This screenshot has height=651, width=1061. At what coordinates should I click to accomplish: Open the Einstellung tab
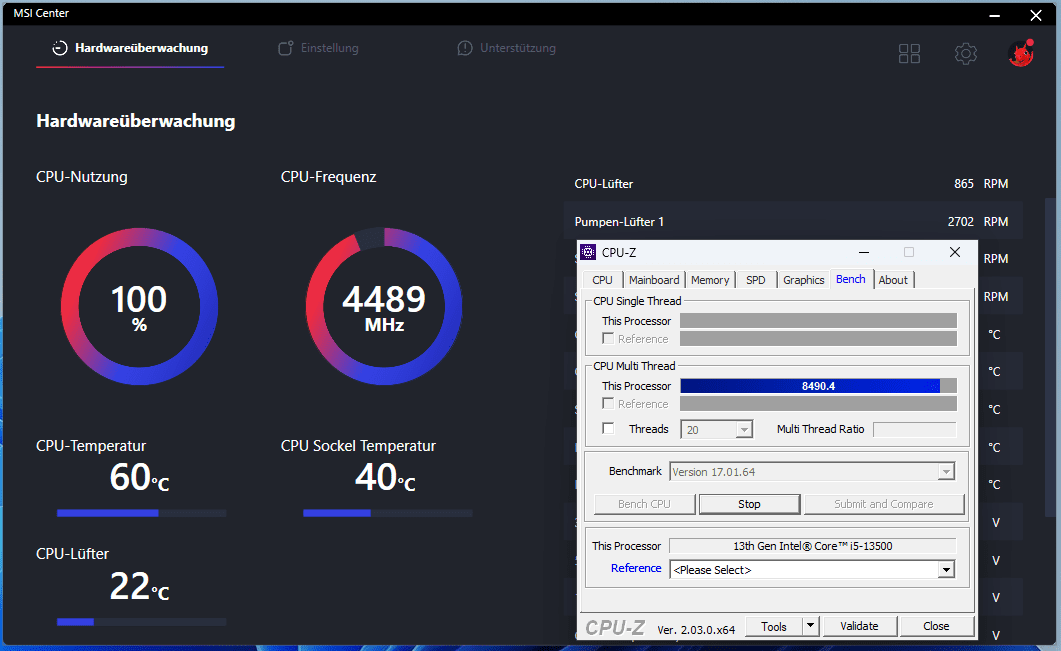[x=318, y=48]
